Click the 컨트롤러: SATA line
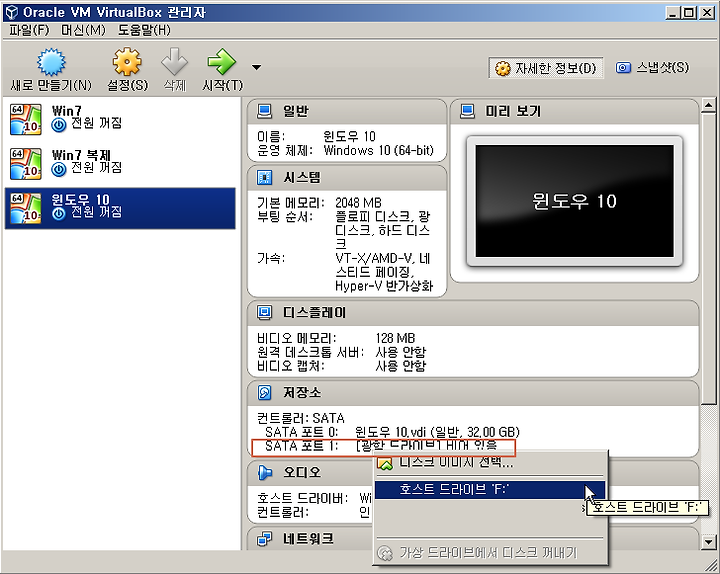 [x=301, y=418]
